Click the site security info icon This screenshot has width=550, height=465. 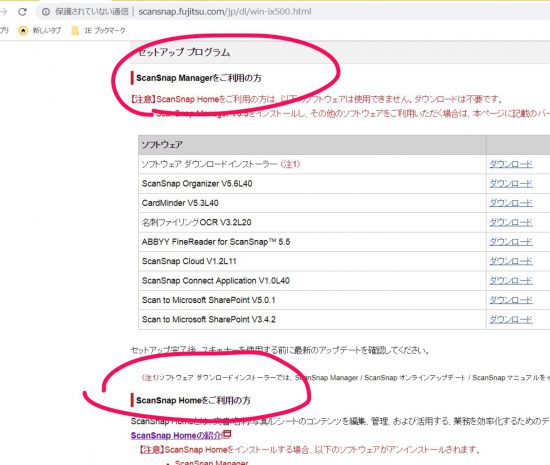tap(46, 12)
